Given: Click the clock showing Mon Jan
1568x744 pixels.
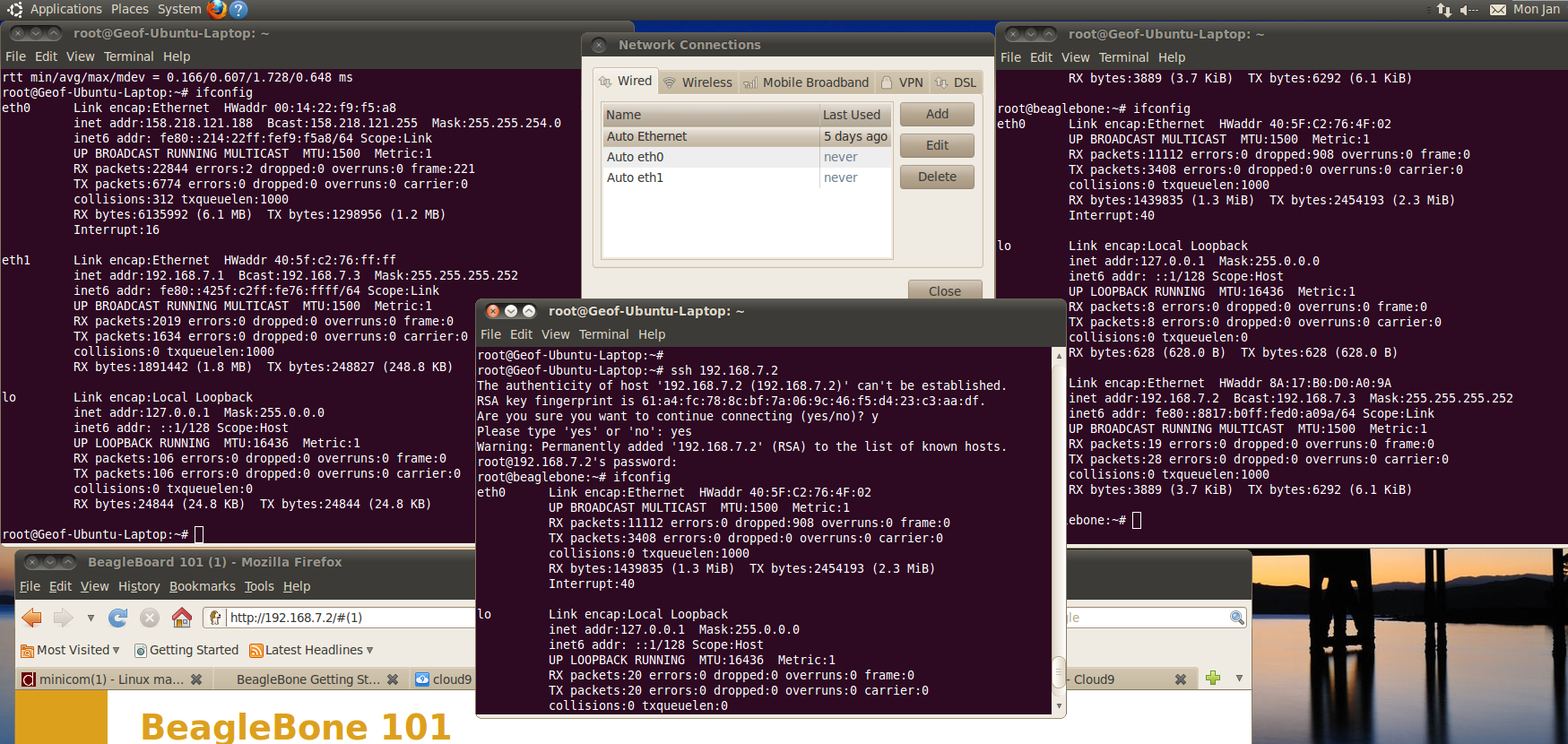Looking at the screenshot, I should click(x=1537, y=9).
